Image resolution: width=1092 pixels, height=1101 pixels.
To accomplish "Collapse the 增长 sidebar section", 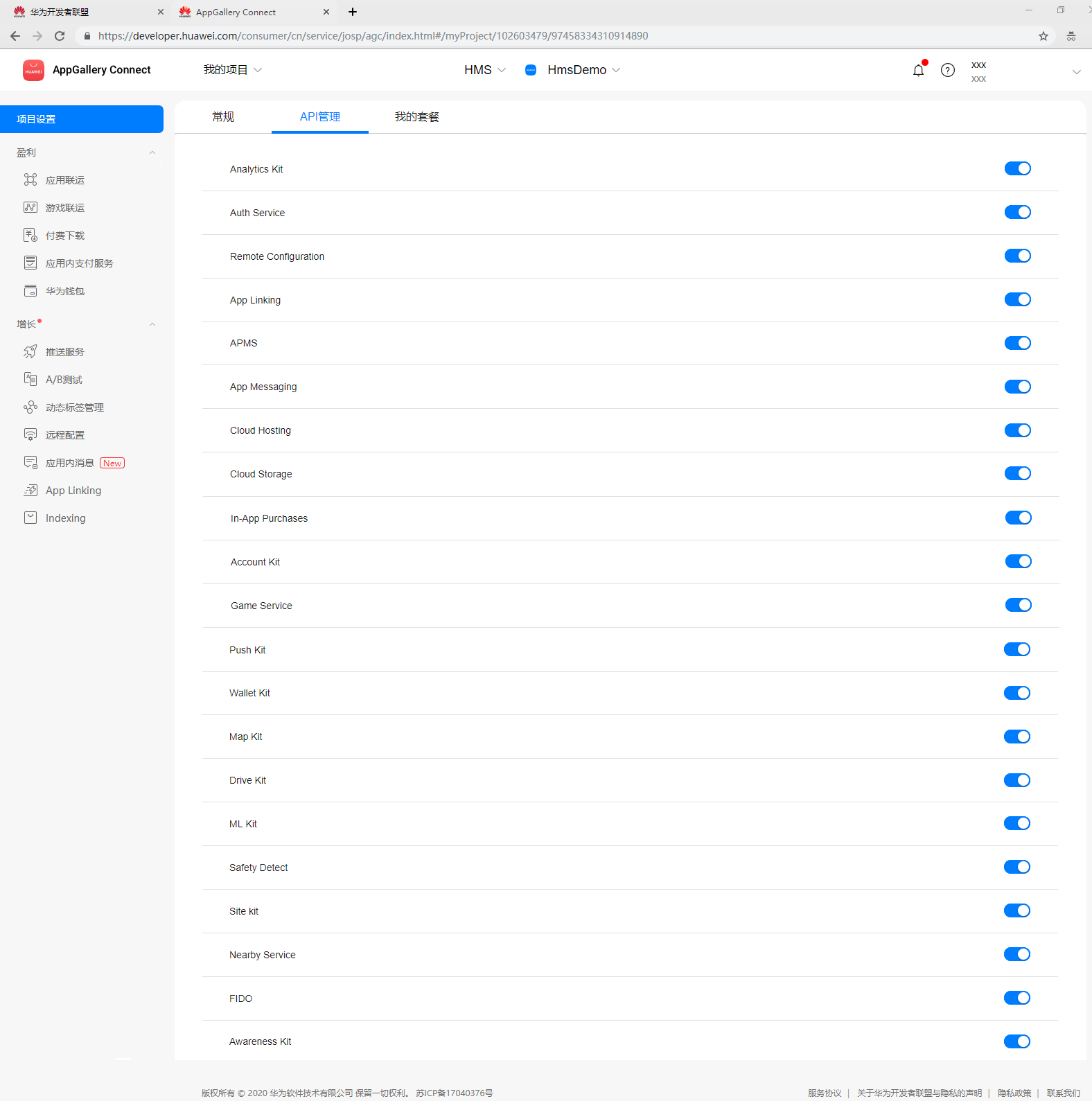I will click(152, 324).
